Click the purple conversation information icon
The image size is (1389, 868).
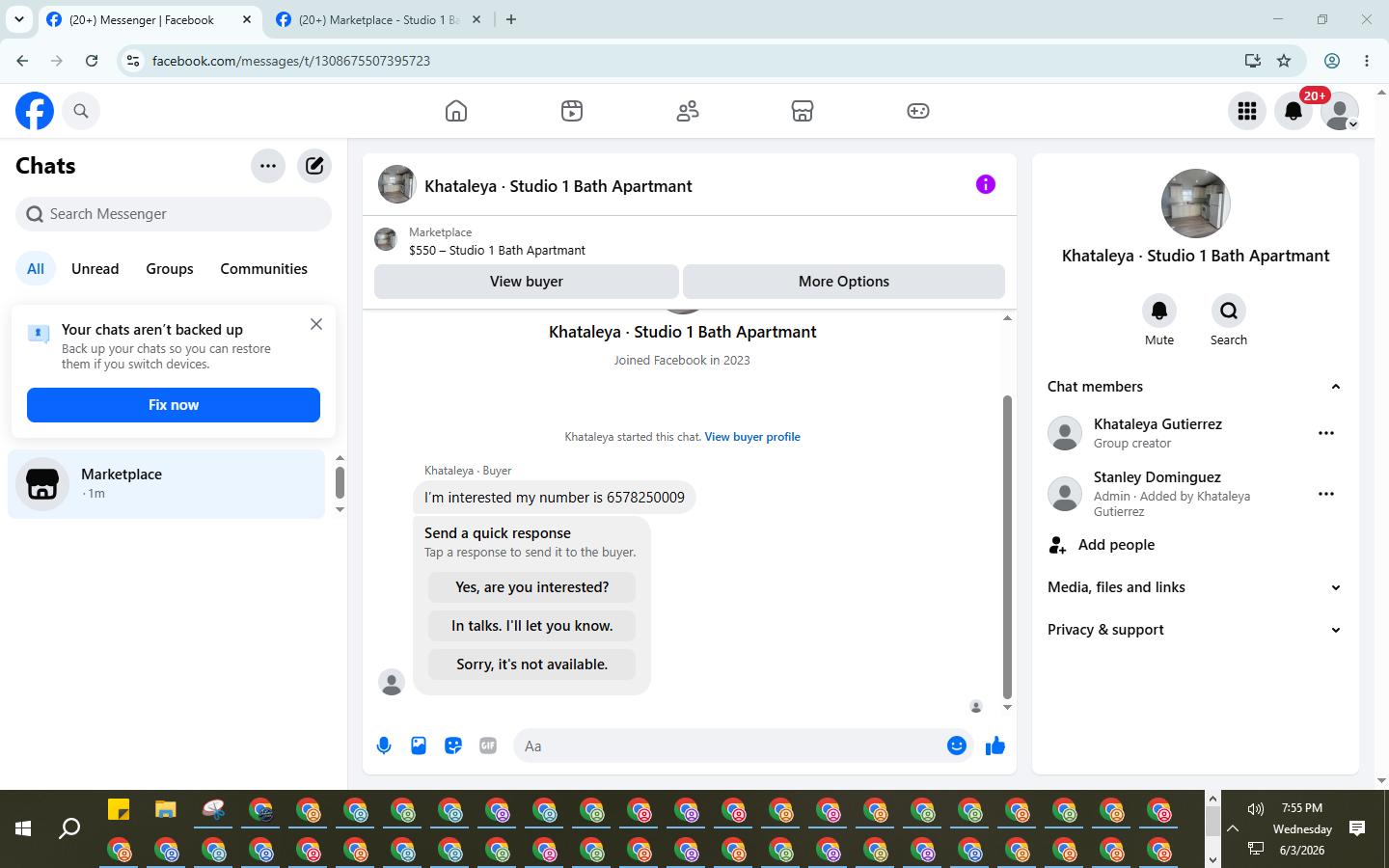pos(986,184)
